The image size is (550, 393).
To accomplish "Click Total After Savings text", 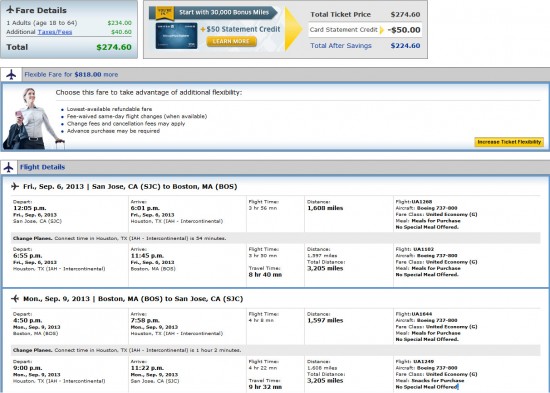I will 341,46.
